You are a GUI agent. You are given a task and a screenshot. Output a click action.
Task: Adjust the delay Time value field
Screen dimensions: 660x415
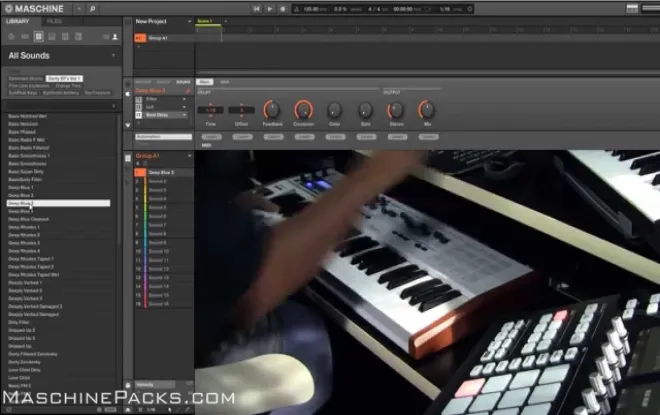pyautogui.click(x=210, y=110)
